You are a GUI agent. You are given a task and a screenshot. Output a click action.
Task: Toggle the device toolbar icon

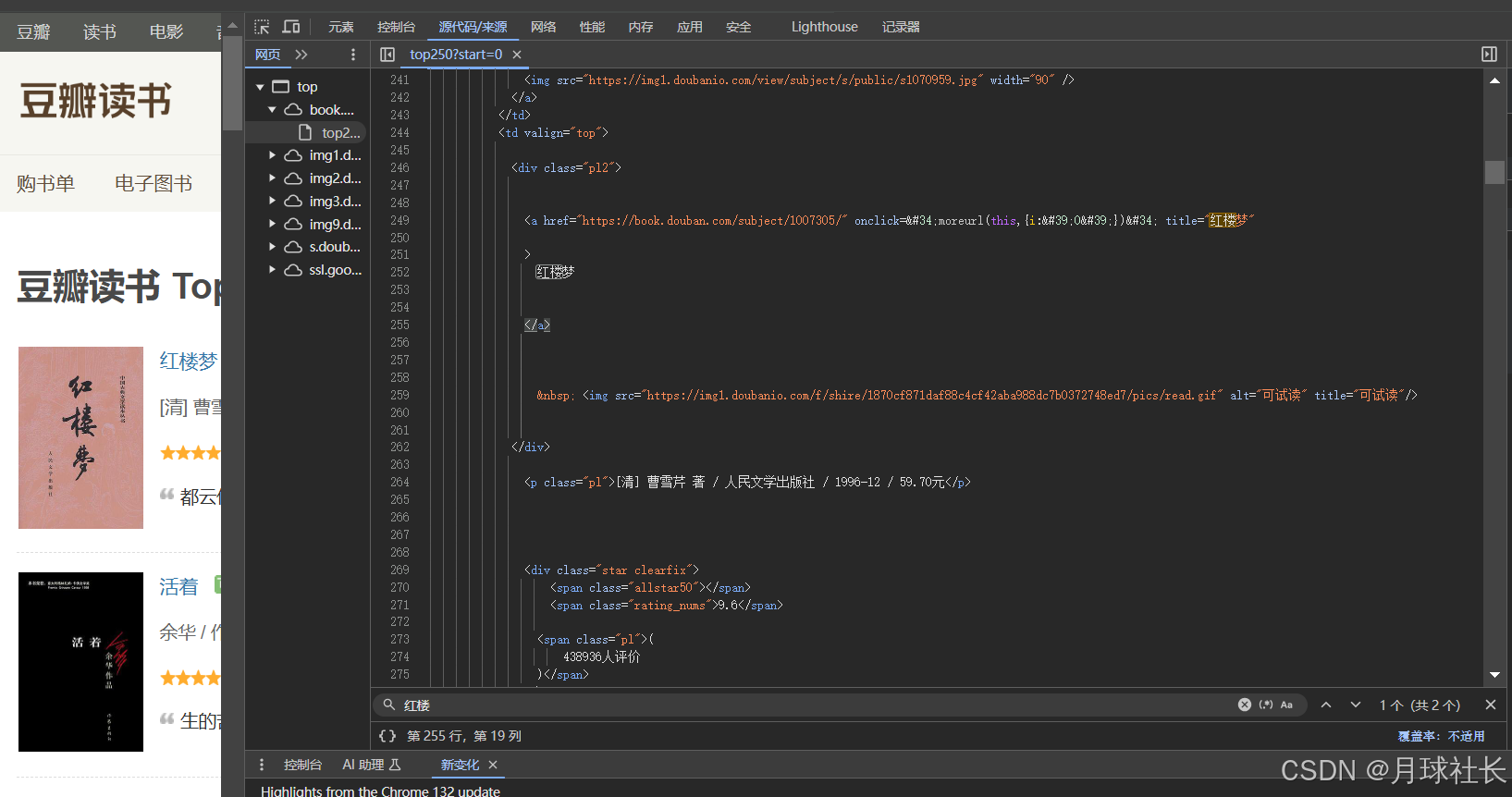(x=291, y=27)
